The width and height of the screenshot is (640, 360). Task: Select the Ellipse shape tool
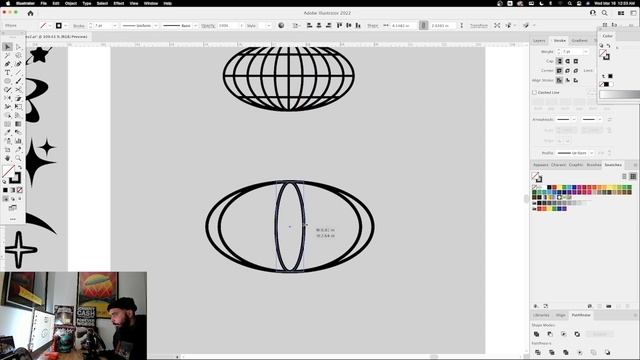click(7, 81)
